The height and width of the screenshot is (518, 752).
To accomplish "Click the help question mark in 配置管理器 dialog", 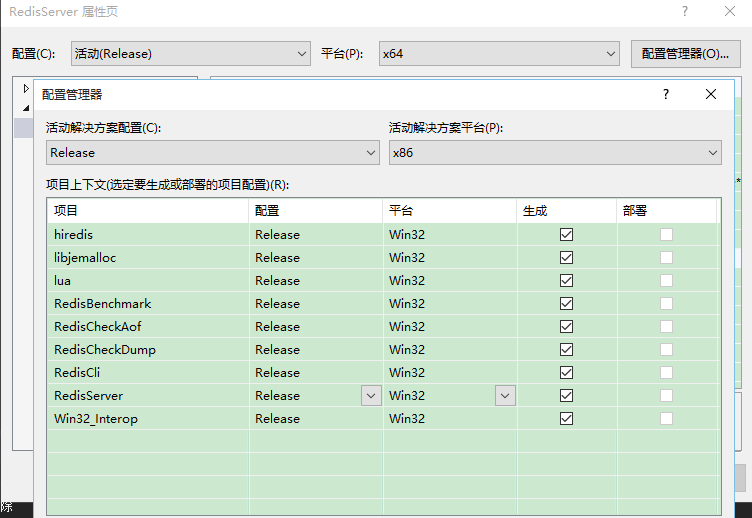I will pos(666,94).
